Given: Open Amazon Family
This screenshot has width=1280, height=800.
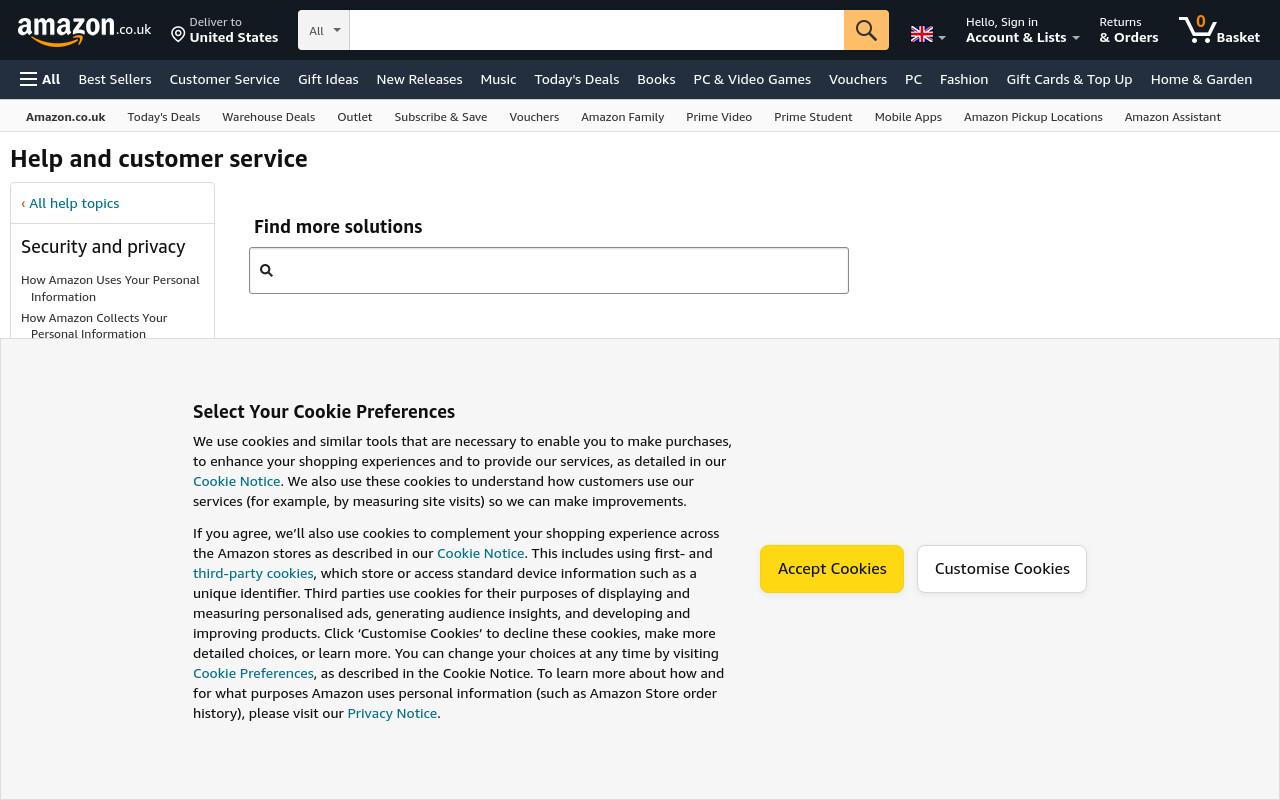Looking at the screenshot, I should [622, 117].
